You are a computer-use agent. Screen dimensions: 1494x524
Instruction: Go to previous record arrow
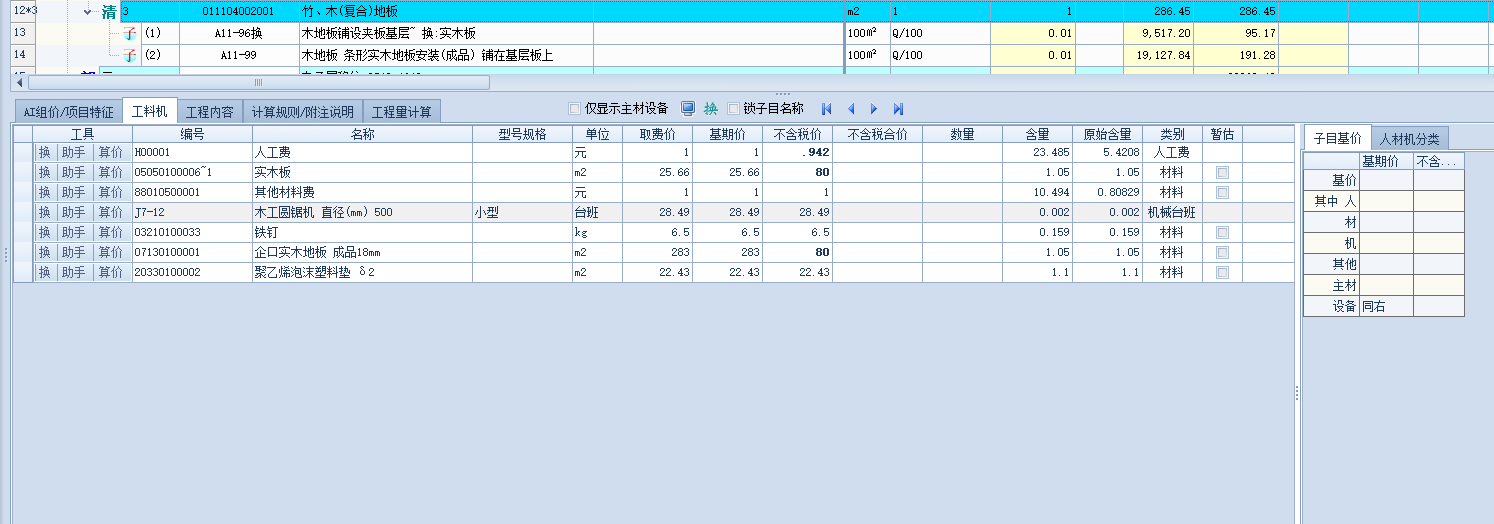(851, 109)
